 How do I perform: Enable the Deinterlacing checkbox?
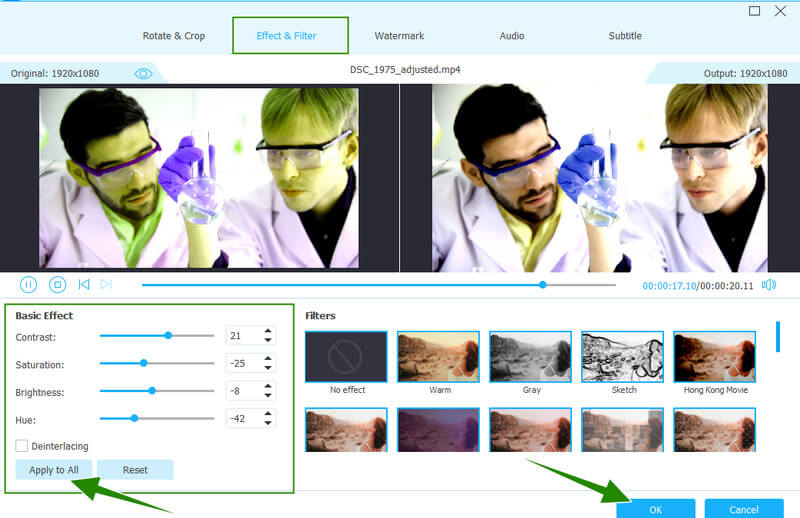click(21, 446)
